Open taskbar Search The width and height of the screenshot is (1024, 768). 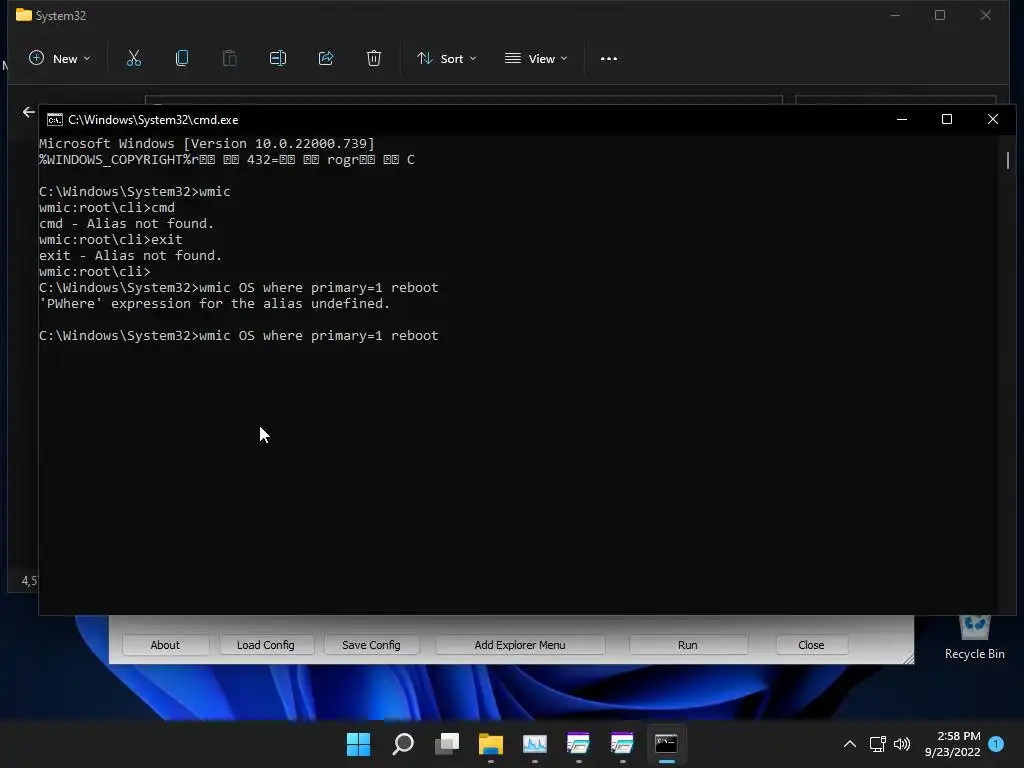pyautogui.click(x=403, y=744)
